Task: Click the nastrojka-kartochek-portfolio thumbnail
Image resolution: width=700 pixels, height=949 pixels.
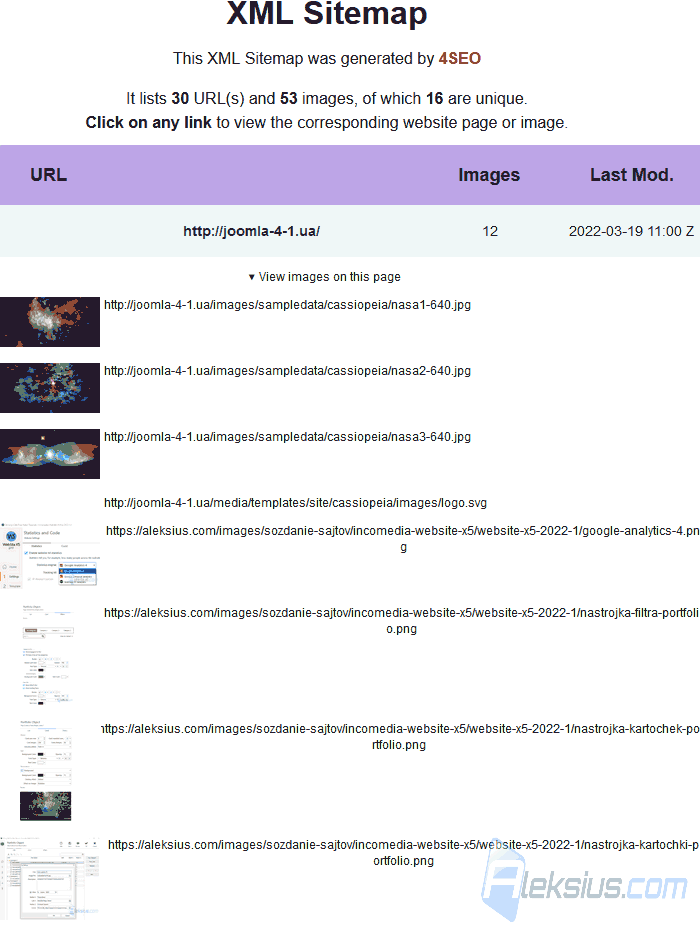Action: [46, 771]
